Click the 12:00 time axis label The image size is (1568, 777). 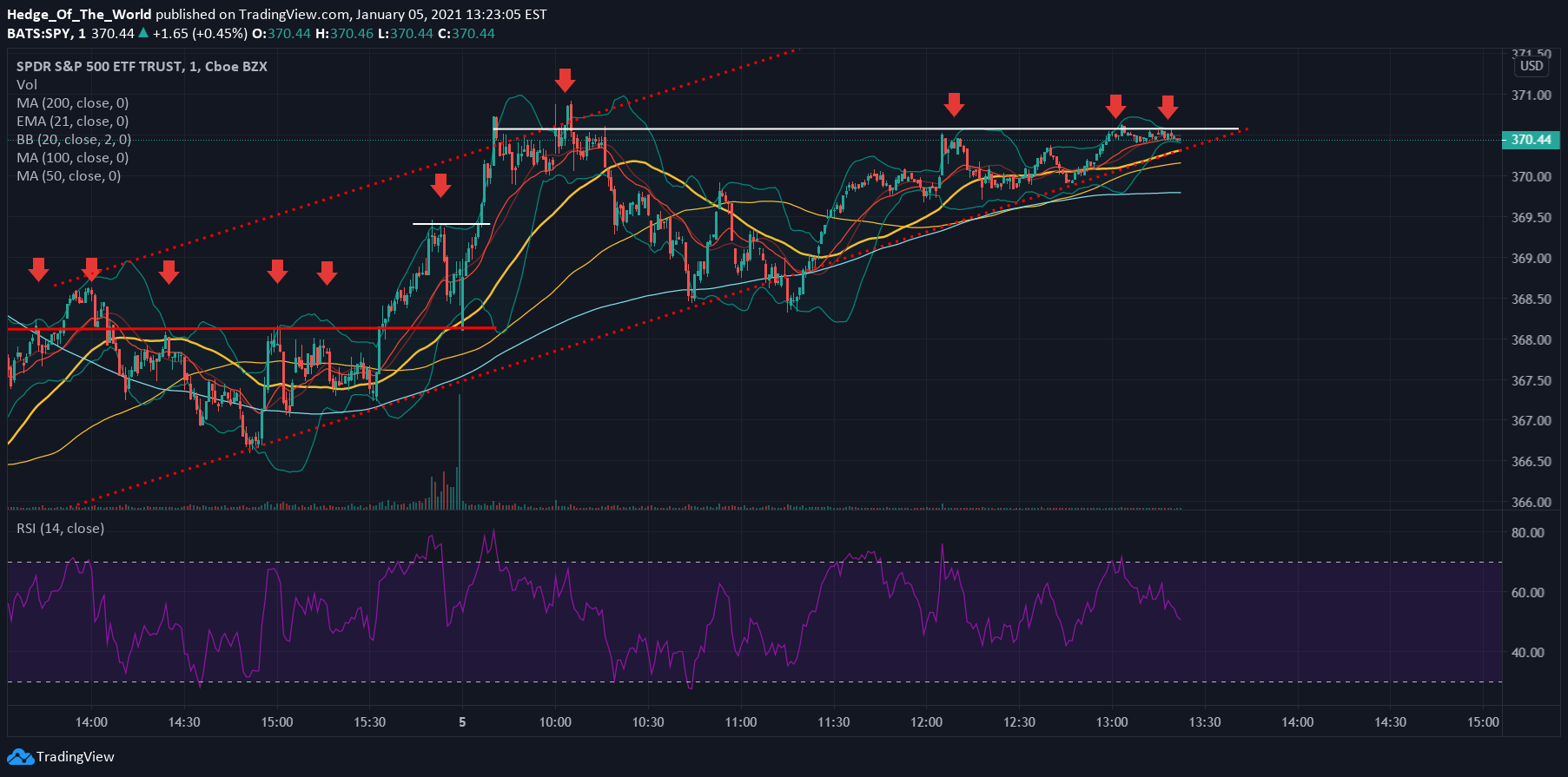(x=926, y=721)
